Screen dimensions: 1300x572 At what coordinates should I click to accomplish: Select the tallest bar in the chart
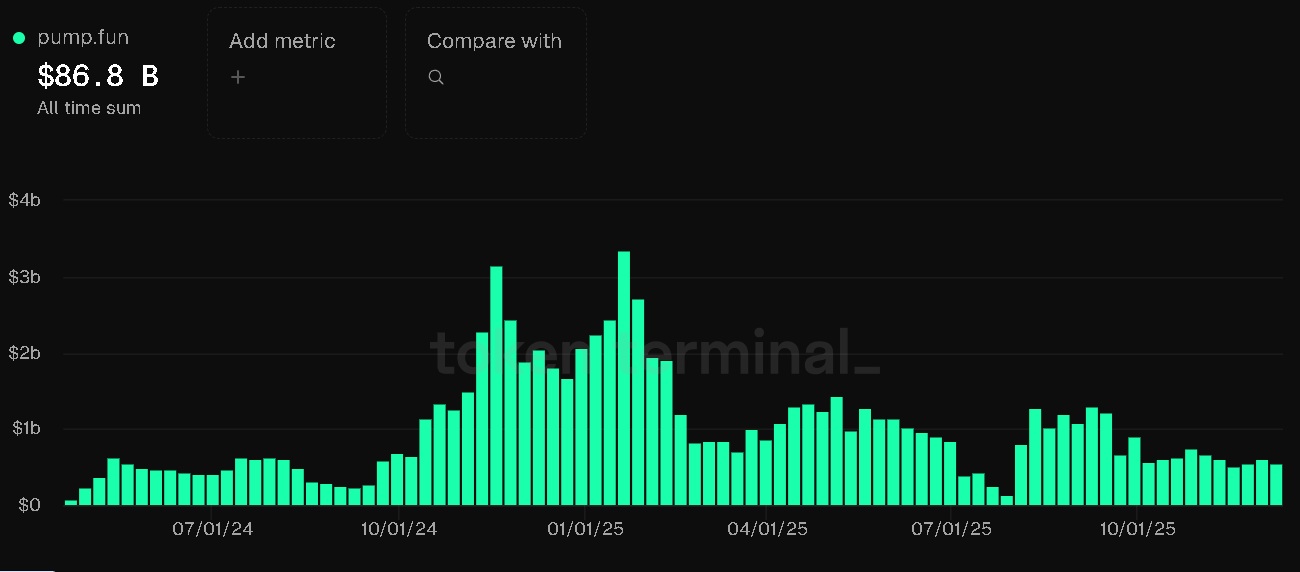(x=624, y=378)
